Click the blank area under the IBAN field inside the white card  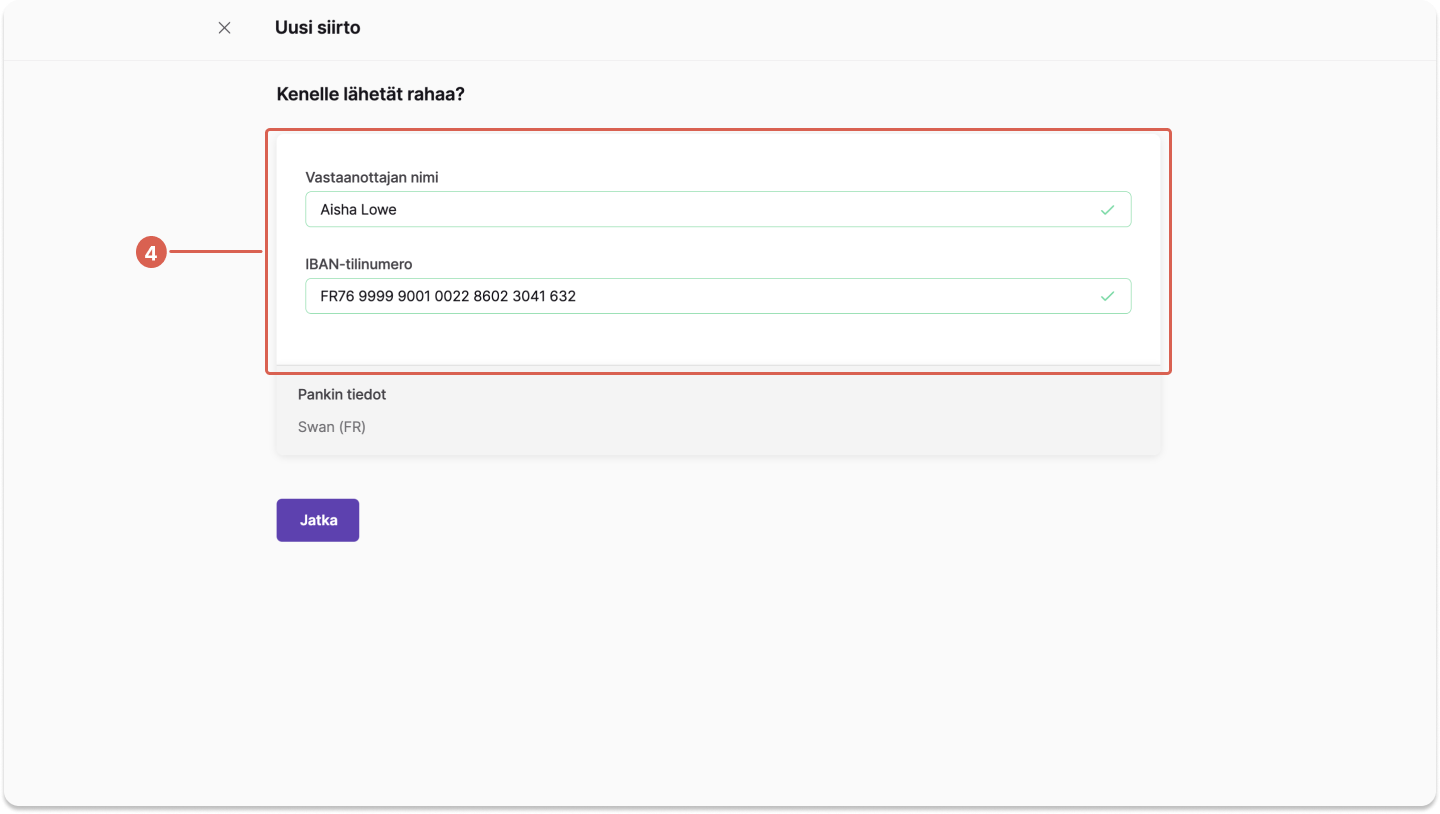[718, 338]
